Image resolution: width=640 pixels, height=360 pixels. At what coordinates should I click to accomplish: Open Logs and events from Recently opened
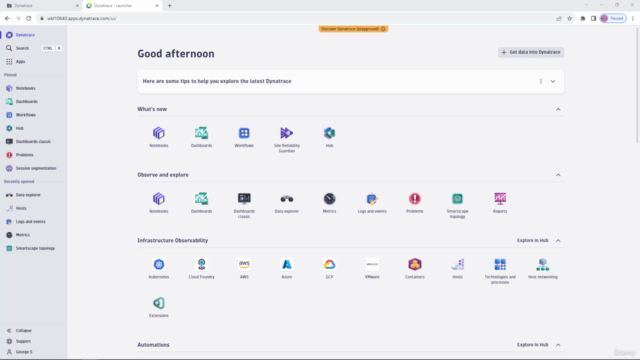[x=33, y=222]
